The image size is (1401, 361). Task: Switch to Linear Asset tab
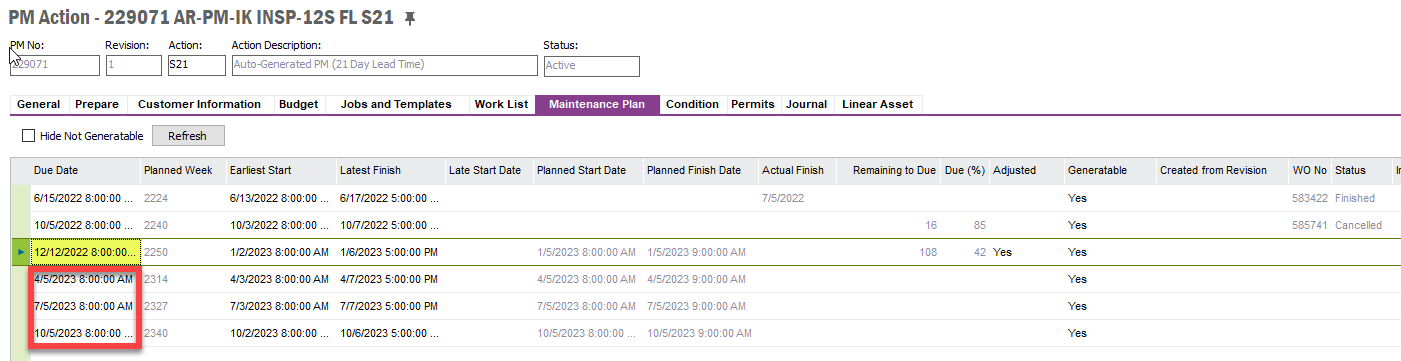[x=877, y=104]
